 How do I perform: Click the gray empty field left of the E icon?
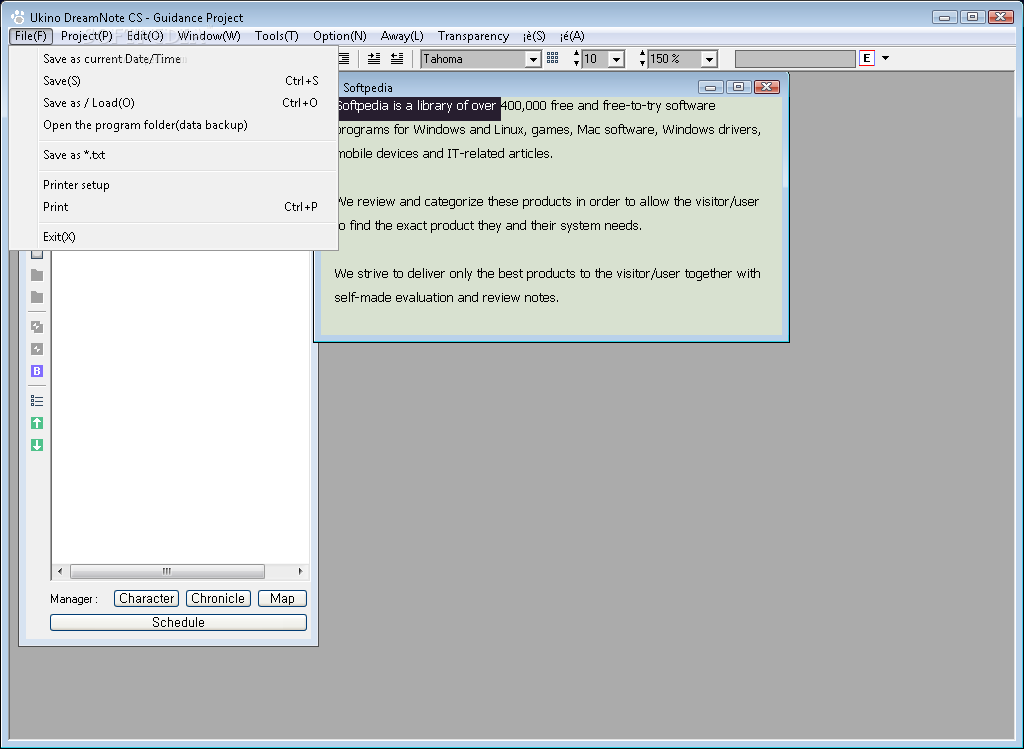(x=795, y=59)
